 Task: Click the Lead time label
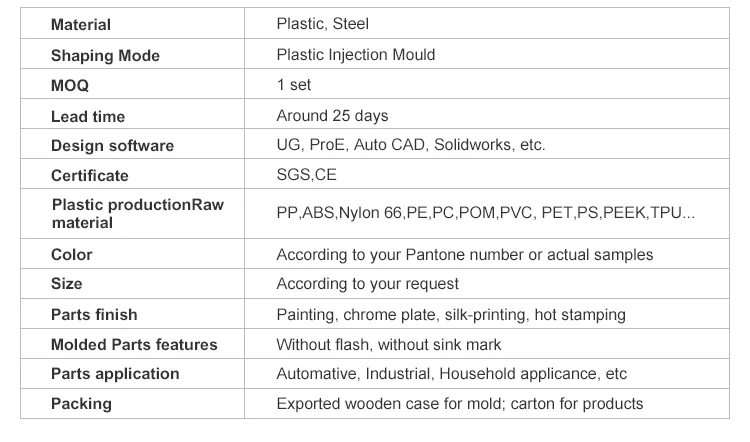point(88,117)
